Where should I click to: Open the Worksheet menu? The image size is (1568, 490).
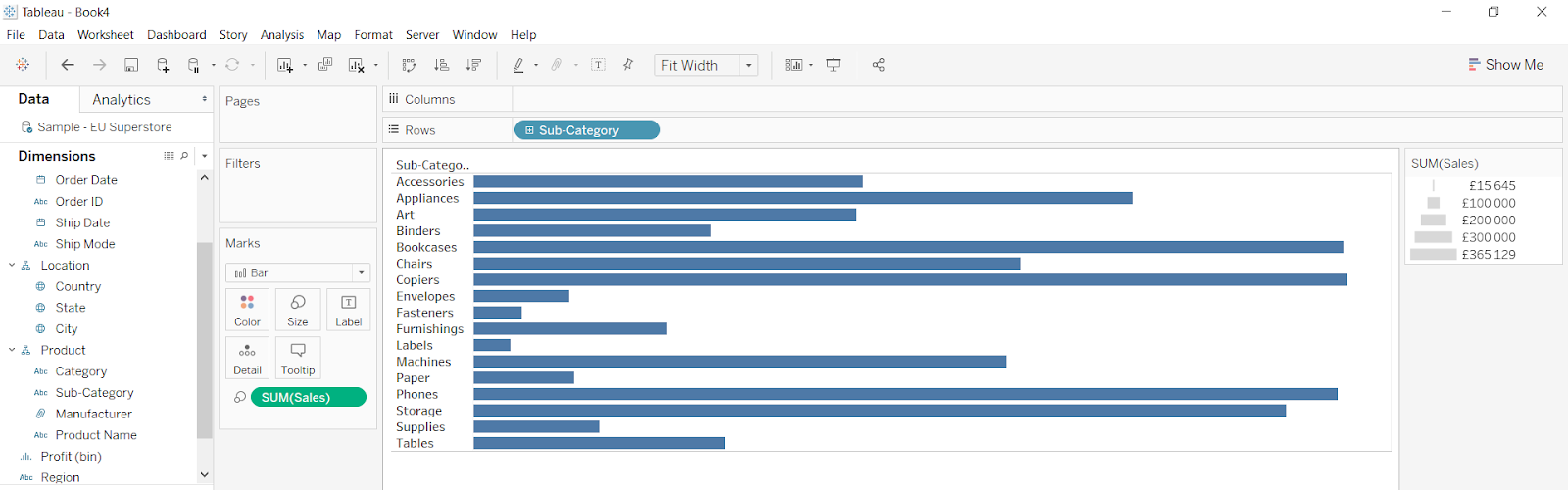[x=105, y=34]
